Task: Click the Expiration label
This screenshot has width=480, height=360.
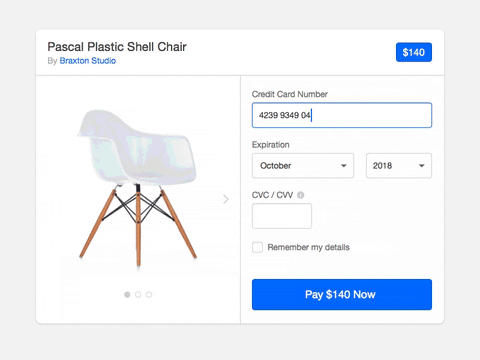Action: [x=271, y=145]
